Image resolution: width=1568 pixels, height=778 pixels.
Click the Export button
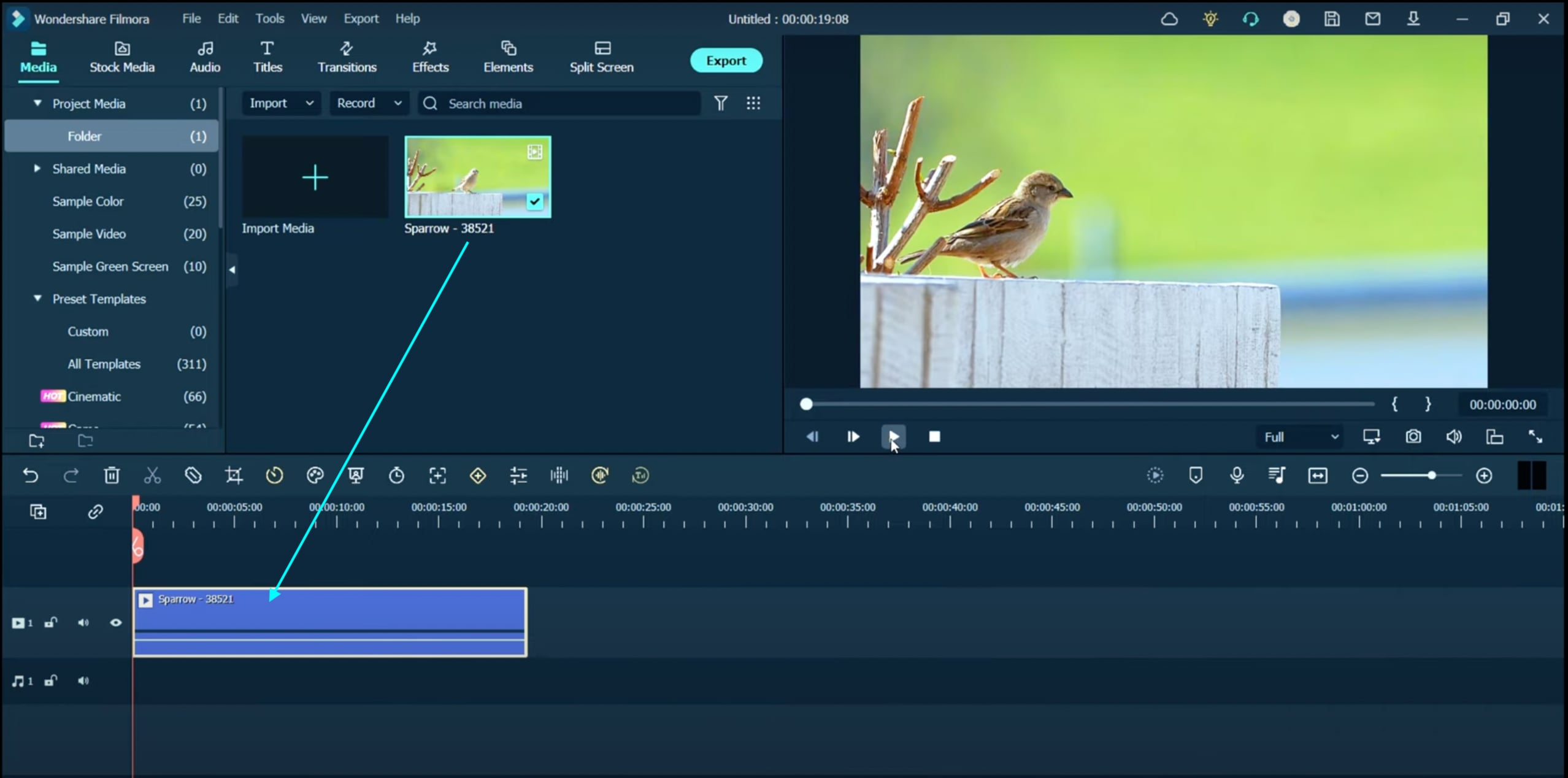click(x=726, y=60)
